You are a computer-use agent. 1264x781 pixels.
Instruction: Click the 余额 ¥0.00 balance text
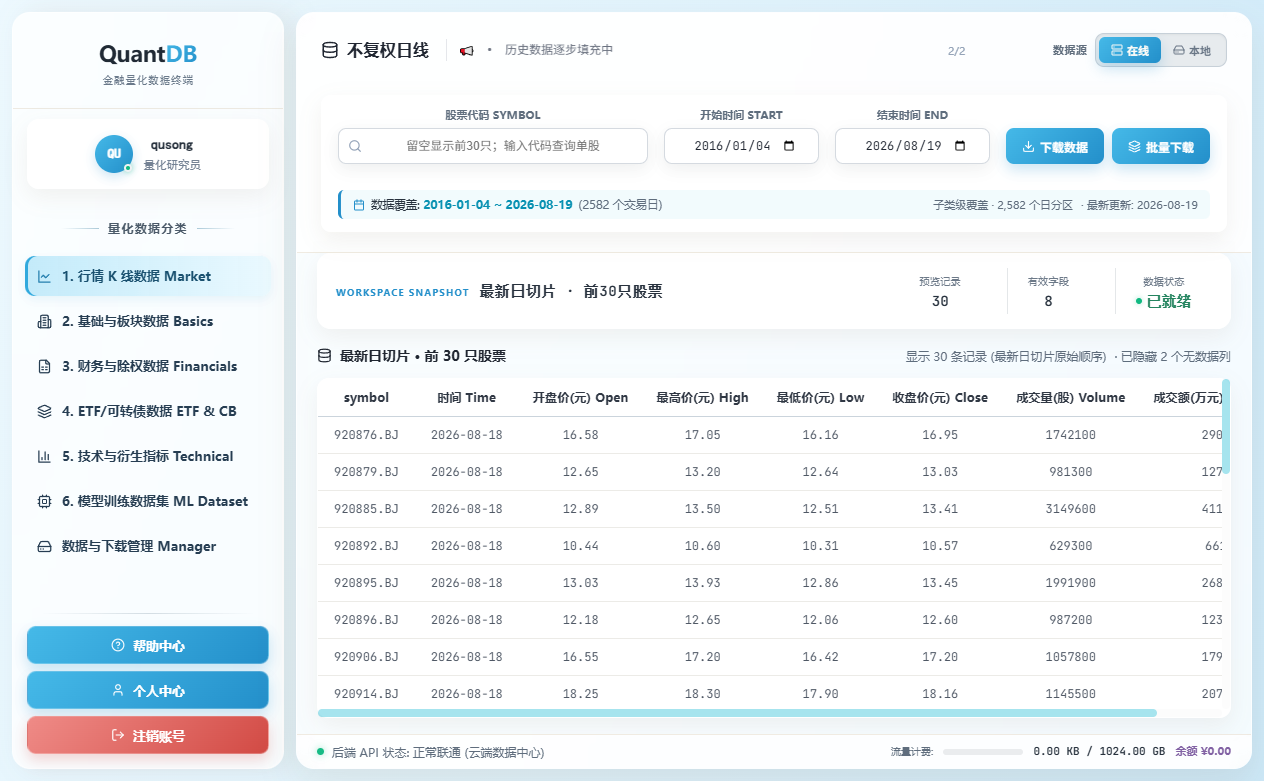coord(1203,751)
